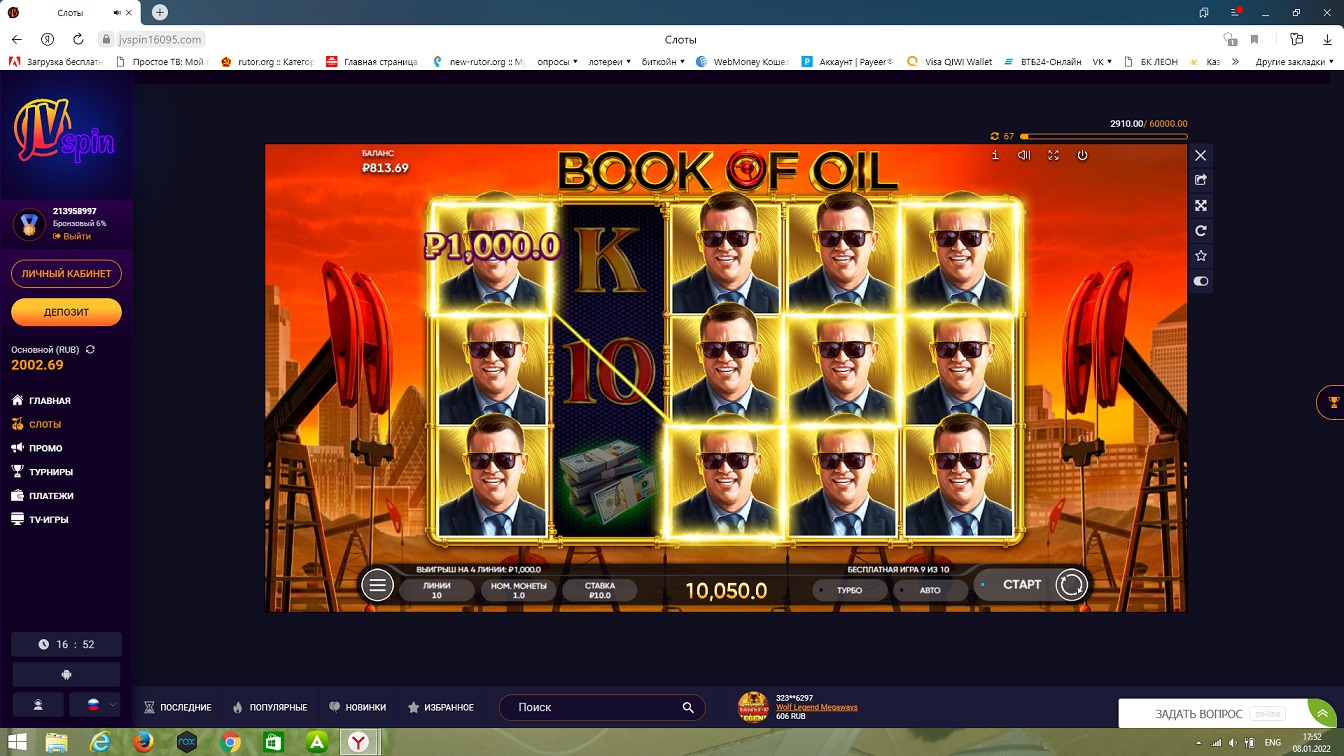This screenshot has width=1344, height=756.
Task: Enable АВТО spin mode
Action: (930, 590)
